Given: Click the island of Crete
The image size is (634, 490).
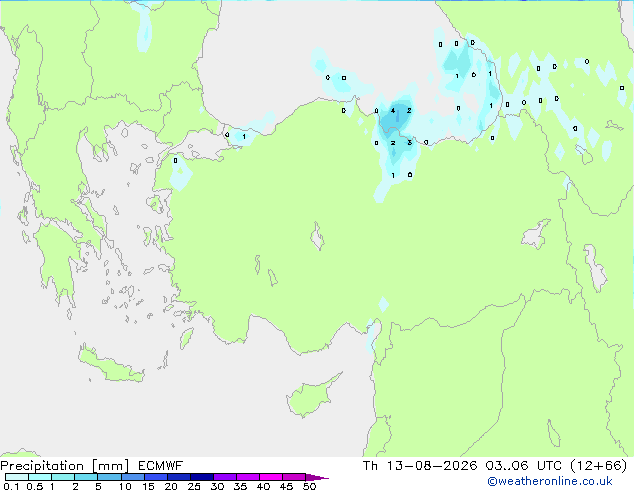Looking at the screenshot, I should pos(110,366).
